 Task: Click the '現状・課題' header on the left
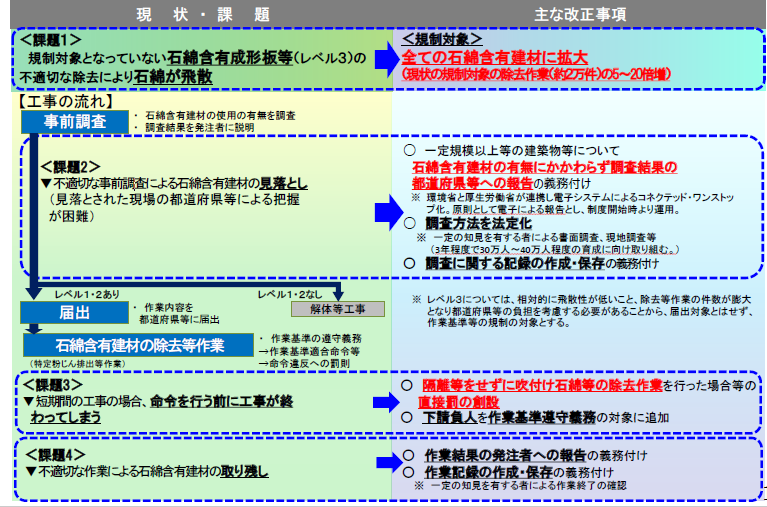(203, 15)
